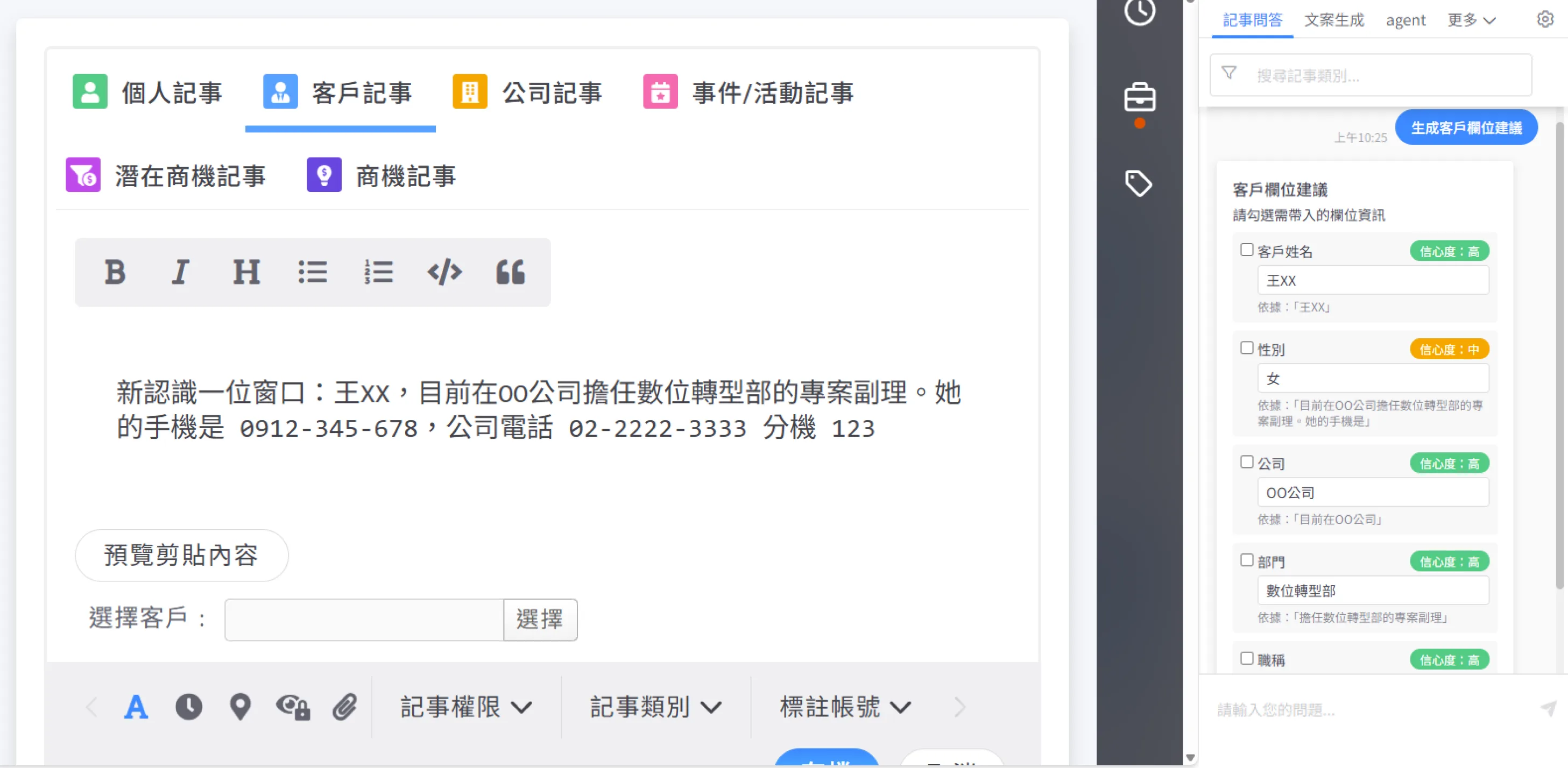Expand the 記事類別 dropdown
Screen dimensions: 1568x768
656,707
